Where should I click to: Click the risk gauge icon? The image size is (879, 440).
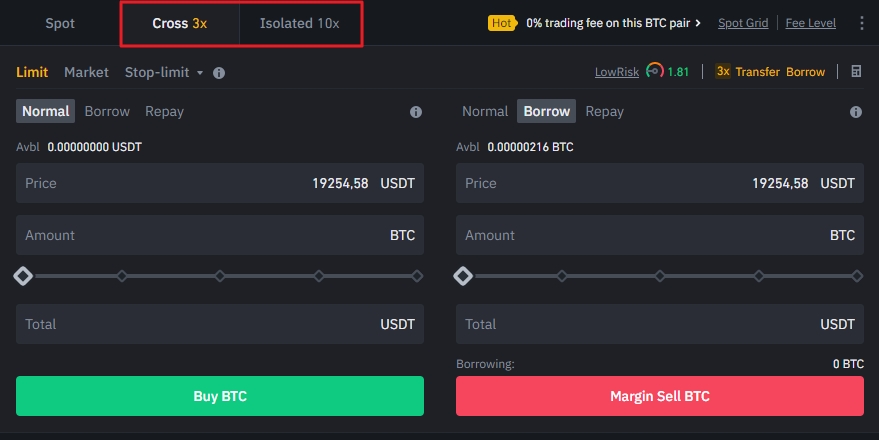pyautogui.click(x=655, y=71)
